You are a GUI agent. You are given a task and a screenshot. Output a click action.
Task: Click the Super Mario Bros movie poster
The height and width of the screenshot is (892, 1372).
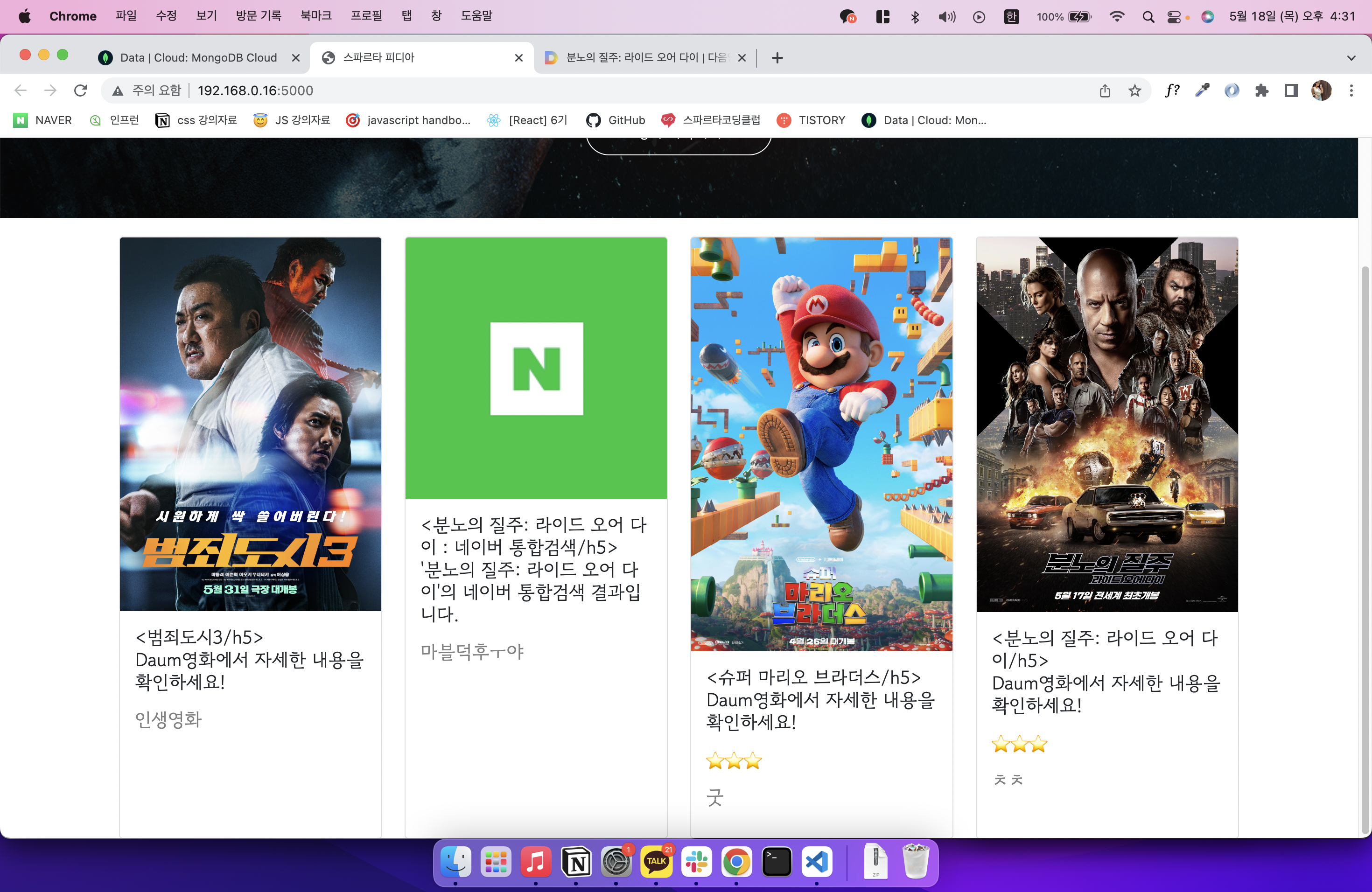pos(821,444)
